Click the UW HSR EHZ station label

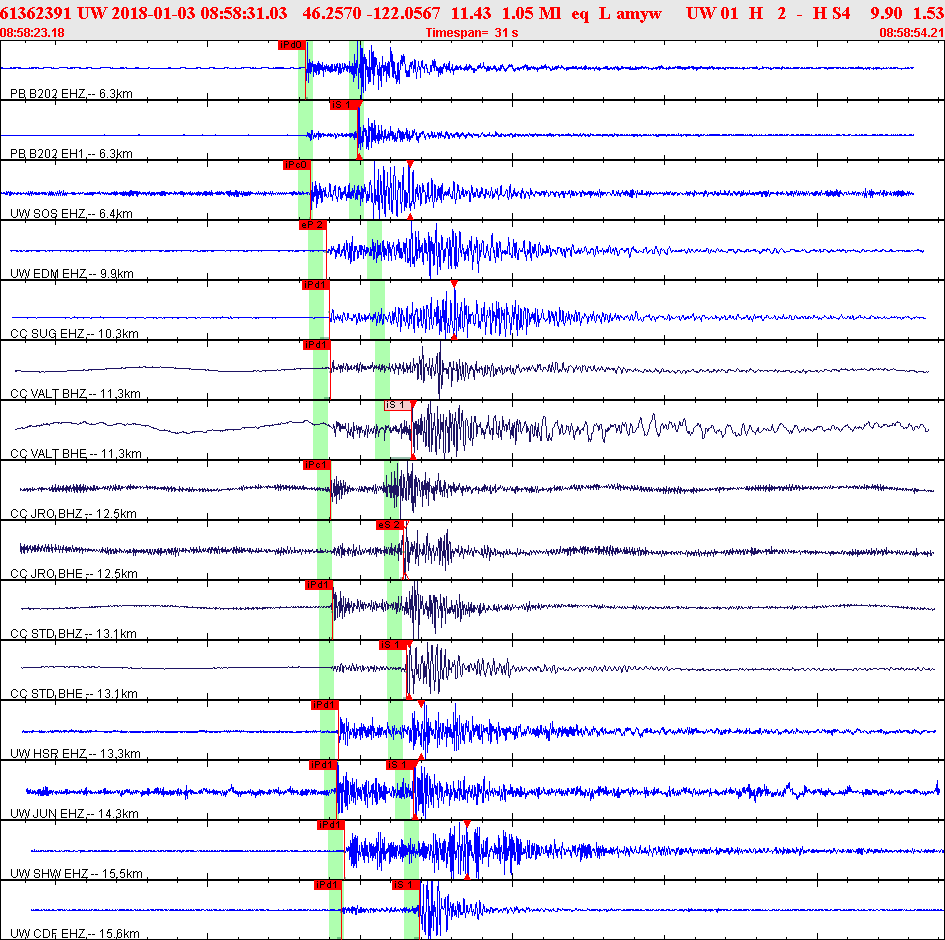tap(75, 753)
